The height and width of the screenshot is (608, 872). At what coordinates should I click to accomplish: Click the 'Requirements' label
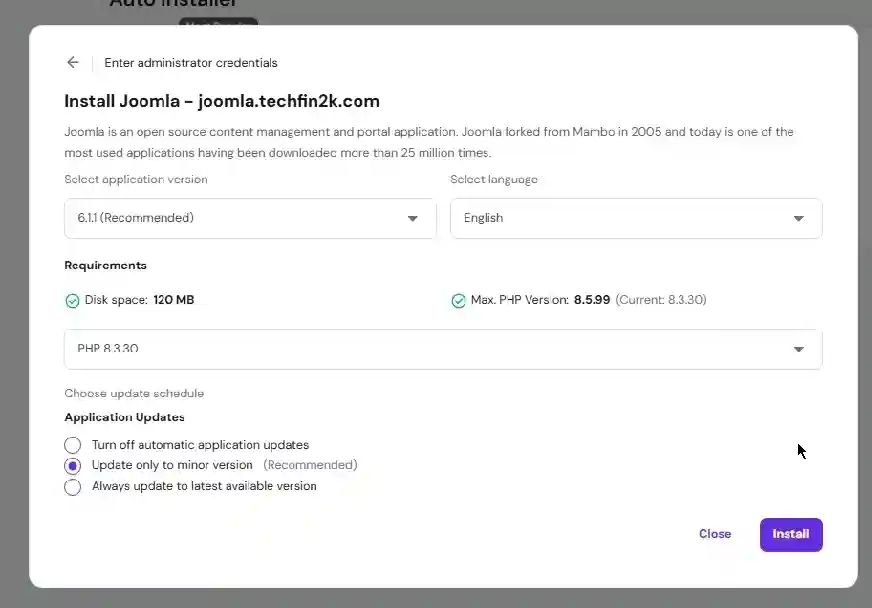pyautogui.click(x=106, y=265)
